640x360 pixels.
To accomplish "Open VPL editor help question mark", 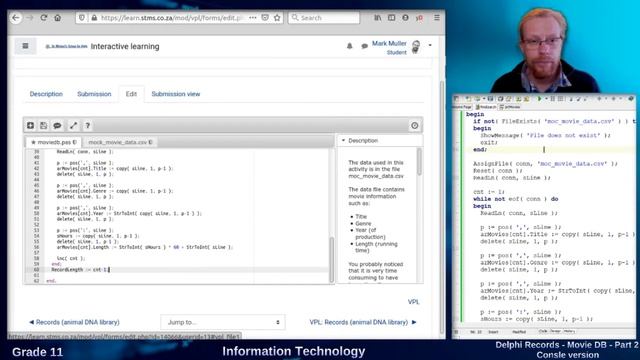I will pyautogui.click(x=87, y=126).
